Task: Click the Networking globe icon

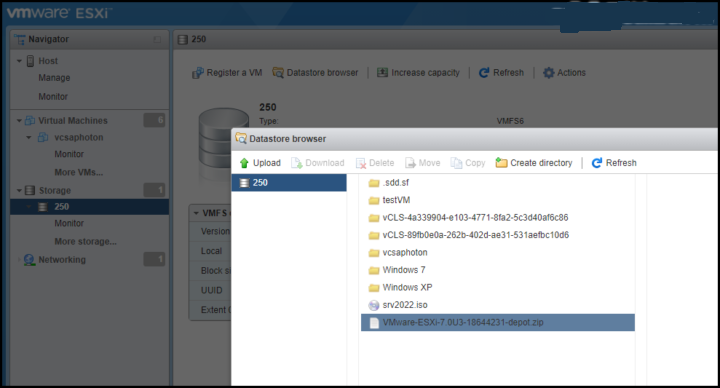Action: click(x=29, y=260)
